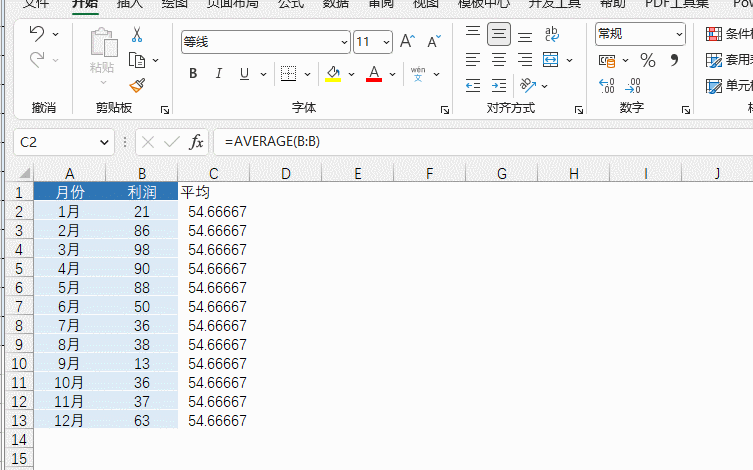
Task: Select all cells via corner triangle
Action: [23, 173]
